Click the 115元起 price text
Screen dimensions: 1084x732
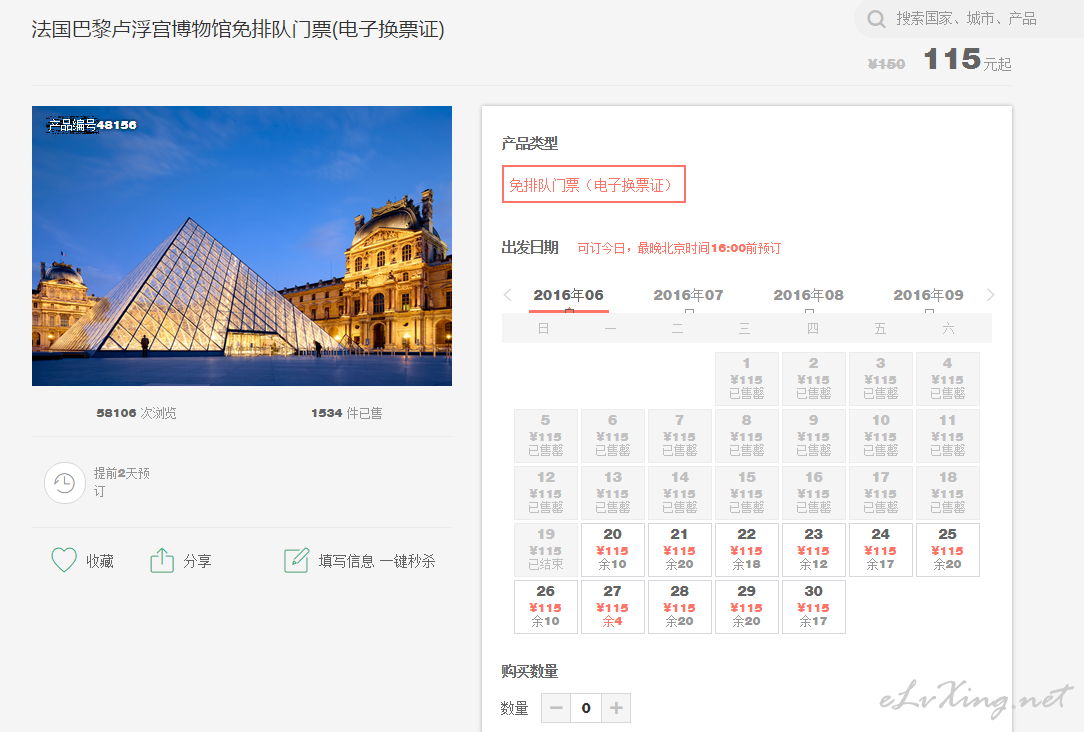coord(967,60)
